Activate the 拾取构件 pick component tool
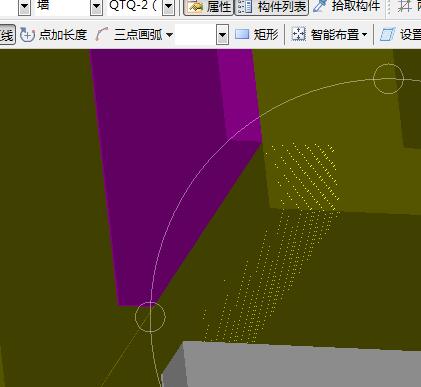This screenshot has height=387, width=421. [347, 6]
